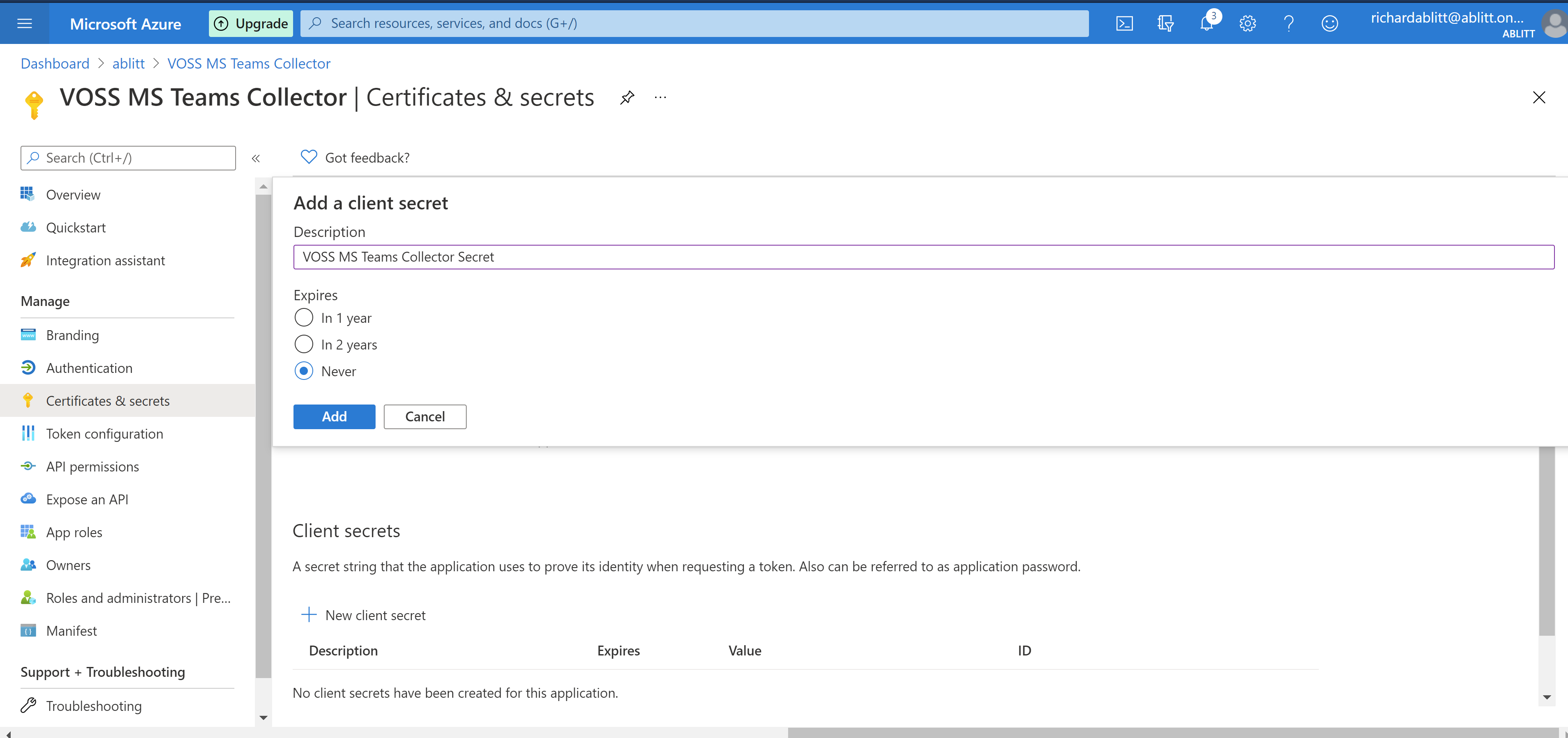The width and height of the screenshot is (1568, 738).
Task: Open the account avatar menu
Action: [x=1554, y=24]
